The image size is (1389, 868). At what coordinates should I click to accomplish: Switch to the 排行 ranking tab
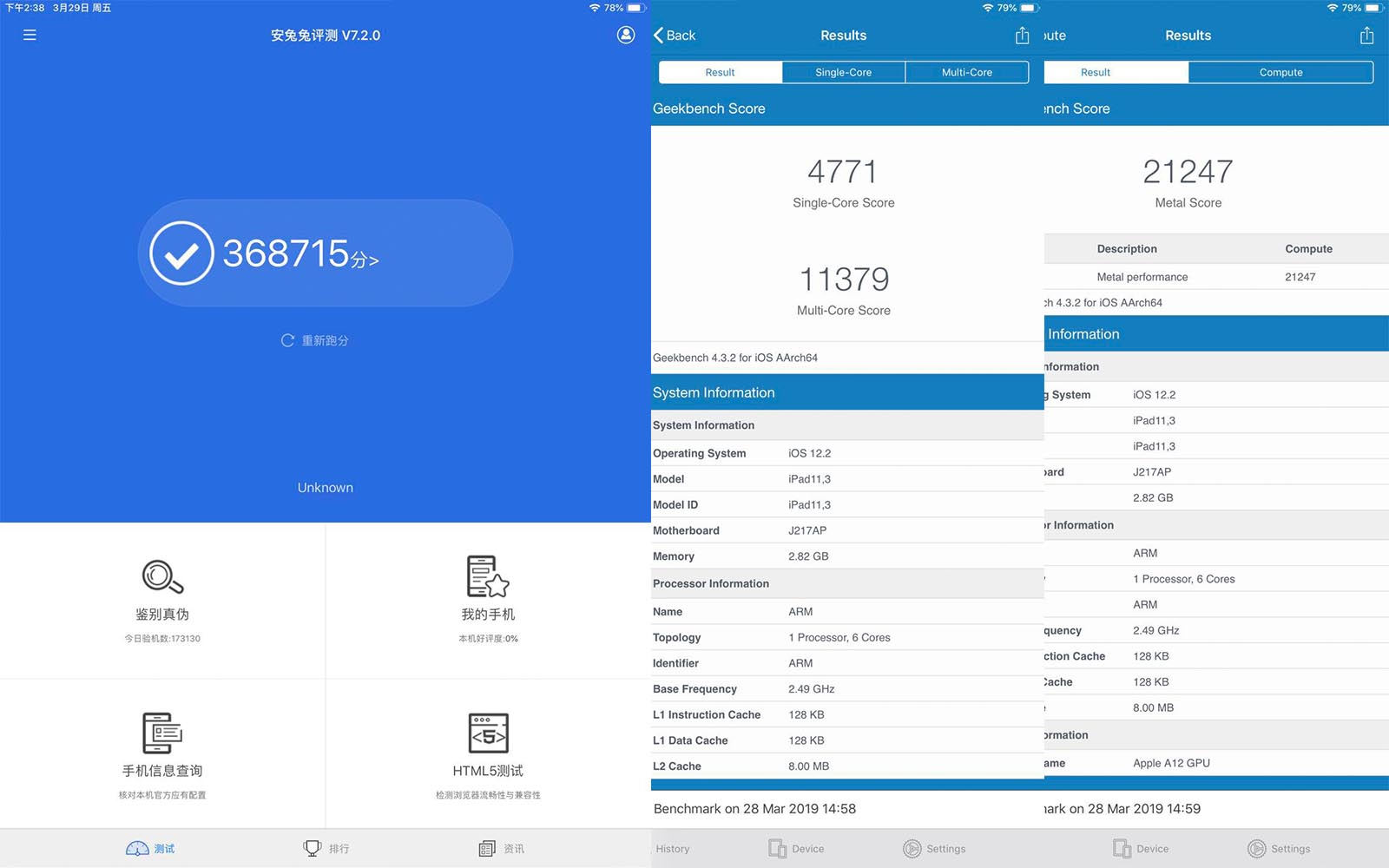coord(326,848)
